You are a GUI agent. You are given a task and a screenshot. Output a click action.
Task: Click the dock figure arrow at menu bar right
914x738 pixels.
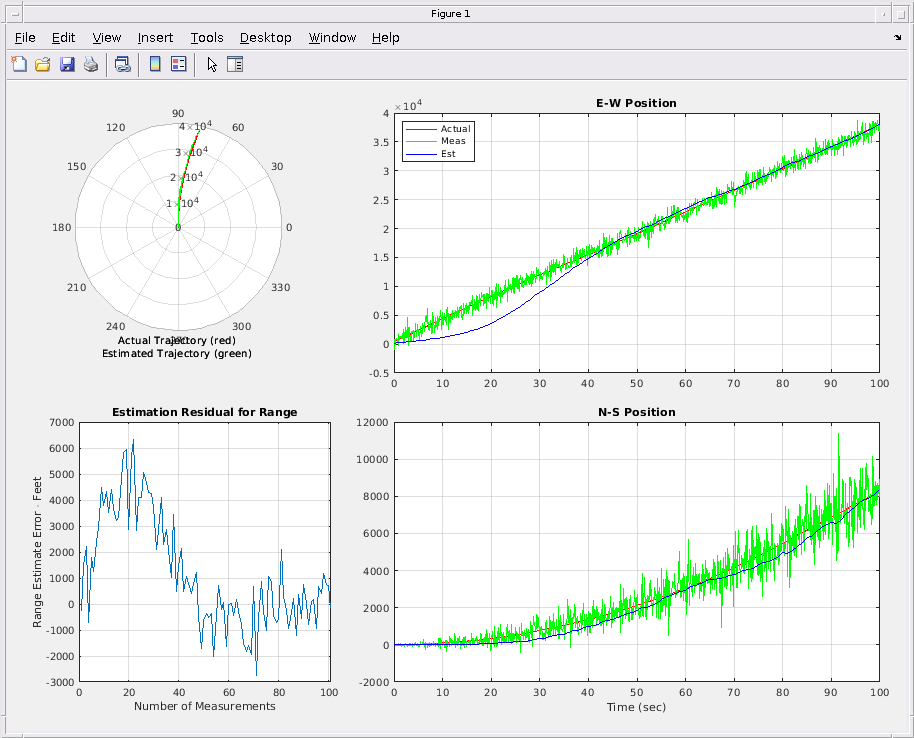point(897,38)
